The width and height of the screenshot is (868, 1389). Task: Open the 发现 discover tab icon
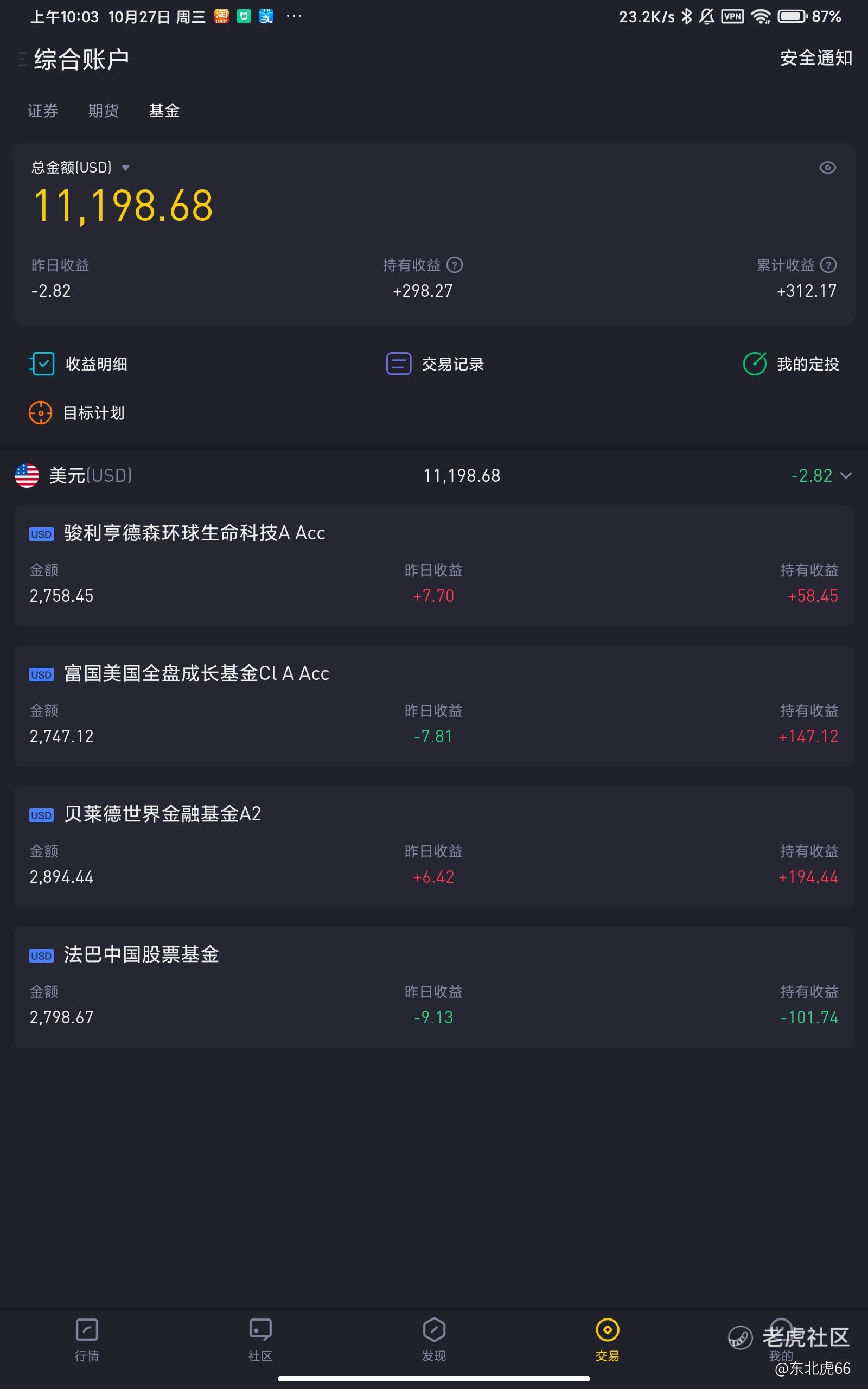[434, 1329]
